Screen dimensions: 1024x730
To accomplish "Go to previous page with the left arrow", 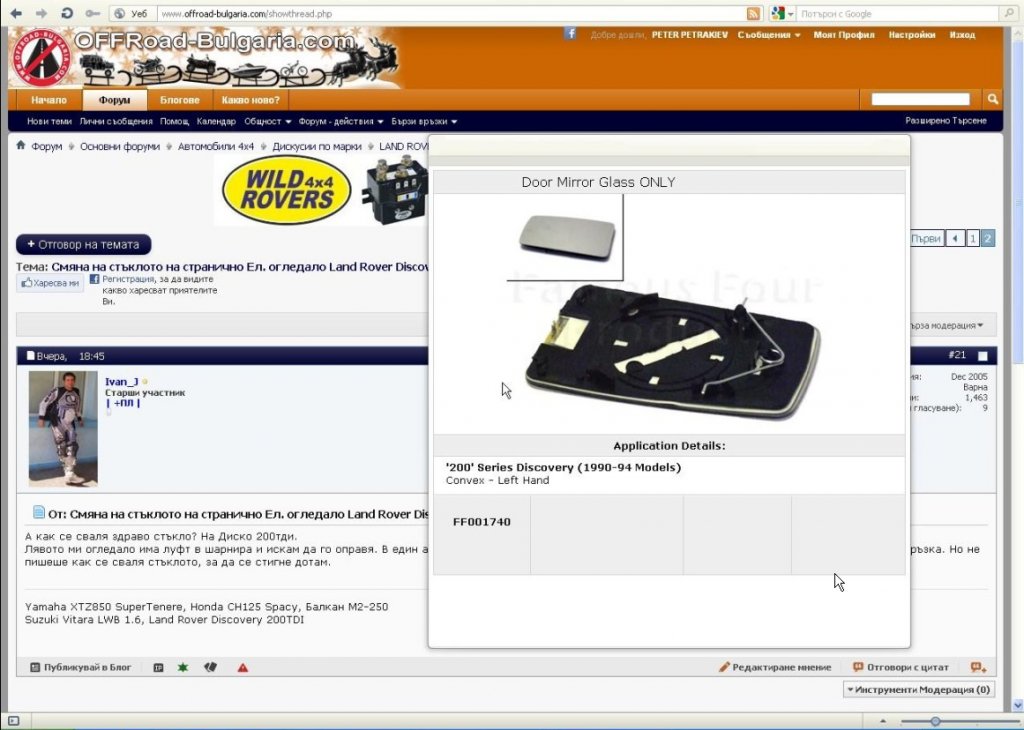I will 955,239.
